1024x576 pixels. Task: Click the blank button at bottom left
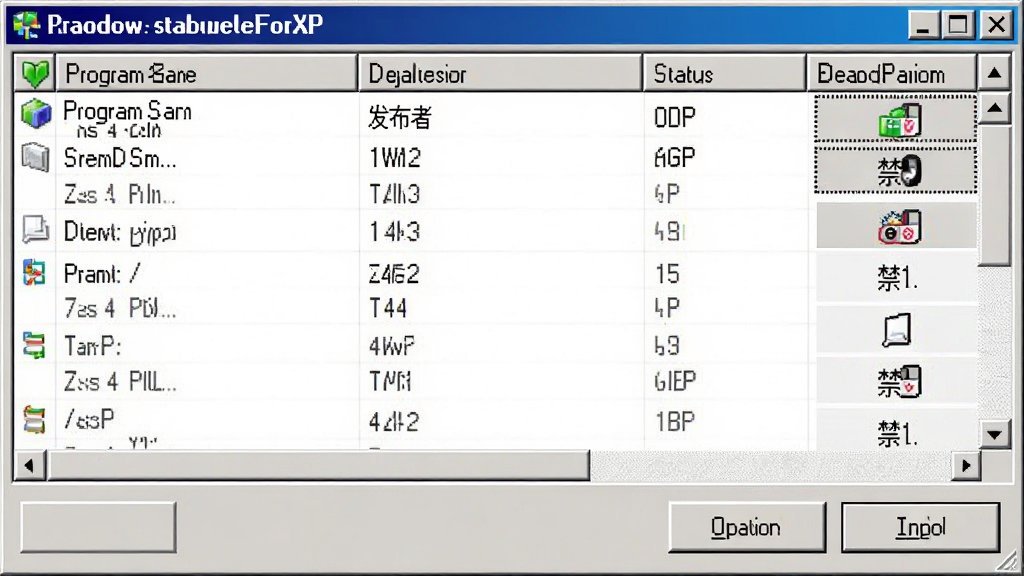coord(99,527)
